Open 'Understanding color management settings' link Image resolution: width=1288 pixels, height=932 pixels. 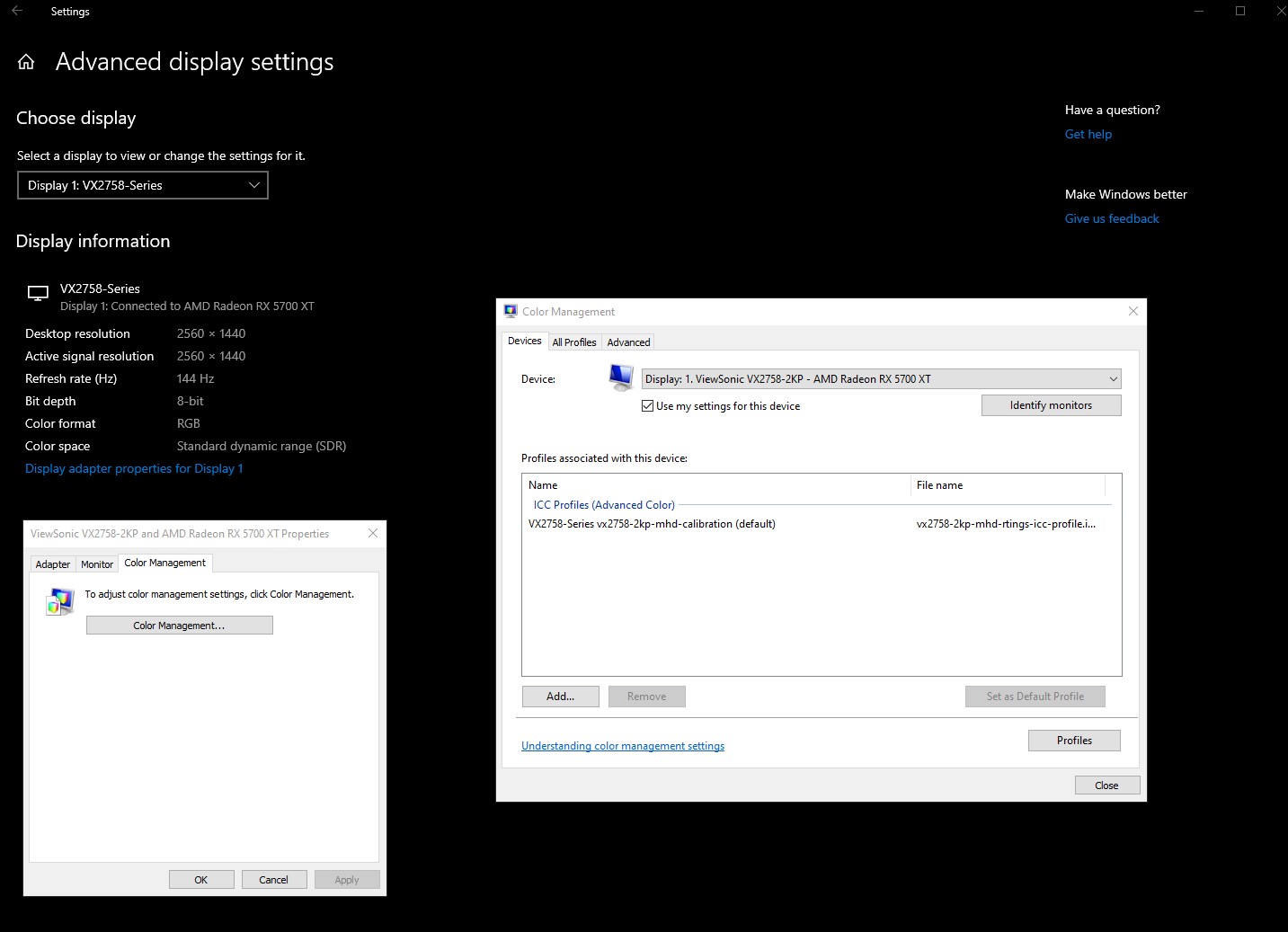coord(623,746)
